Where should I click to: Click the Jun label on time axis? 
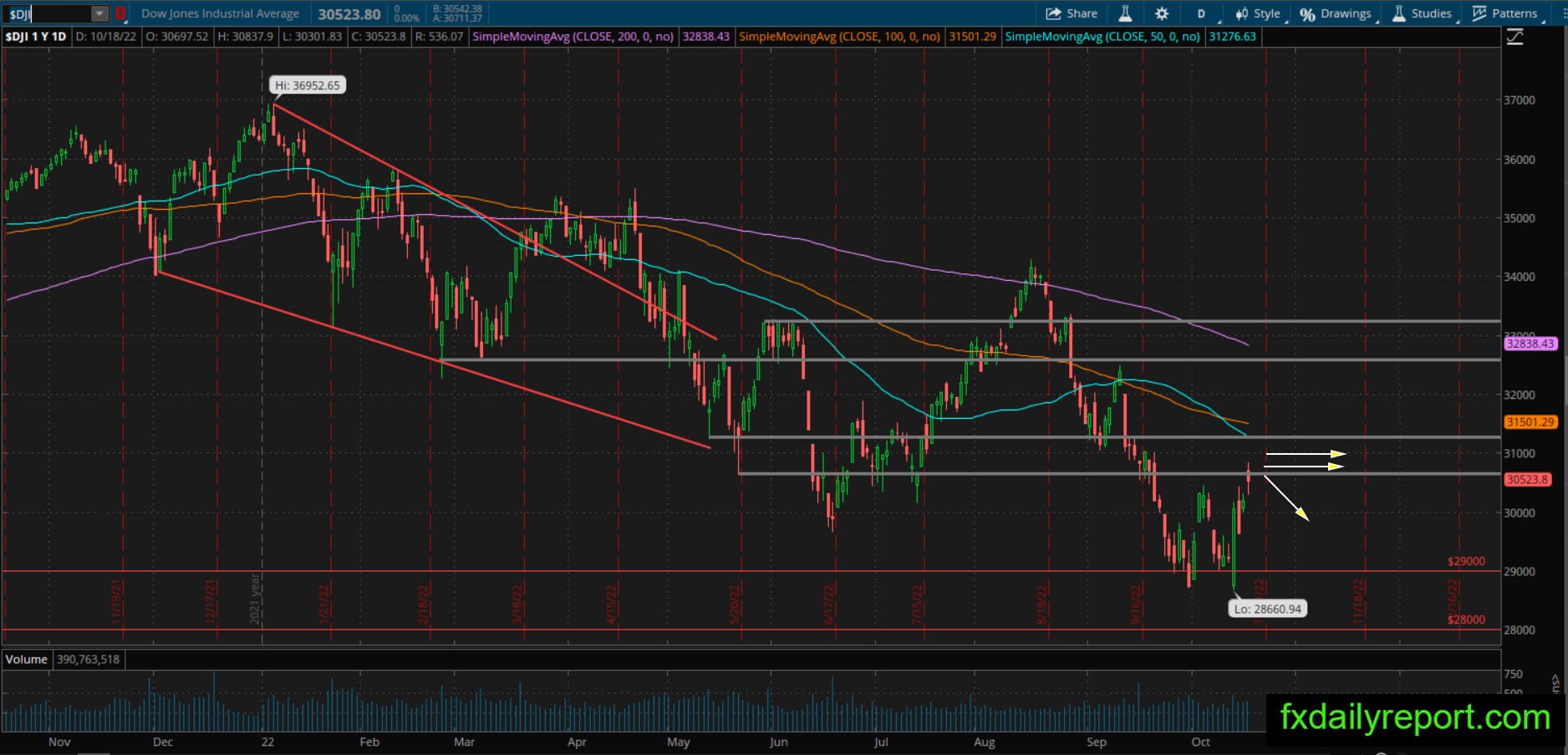[x=778, y=742]
